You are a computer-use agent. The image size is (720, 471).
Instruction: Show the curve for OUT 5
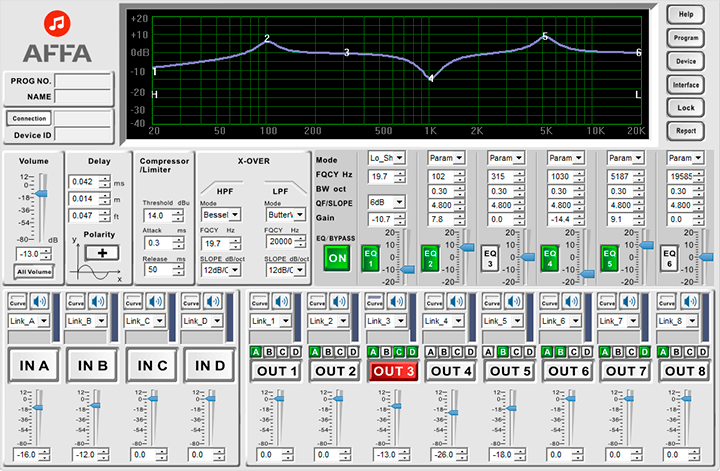[x=492, y=302]
